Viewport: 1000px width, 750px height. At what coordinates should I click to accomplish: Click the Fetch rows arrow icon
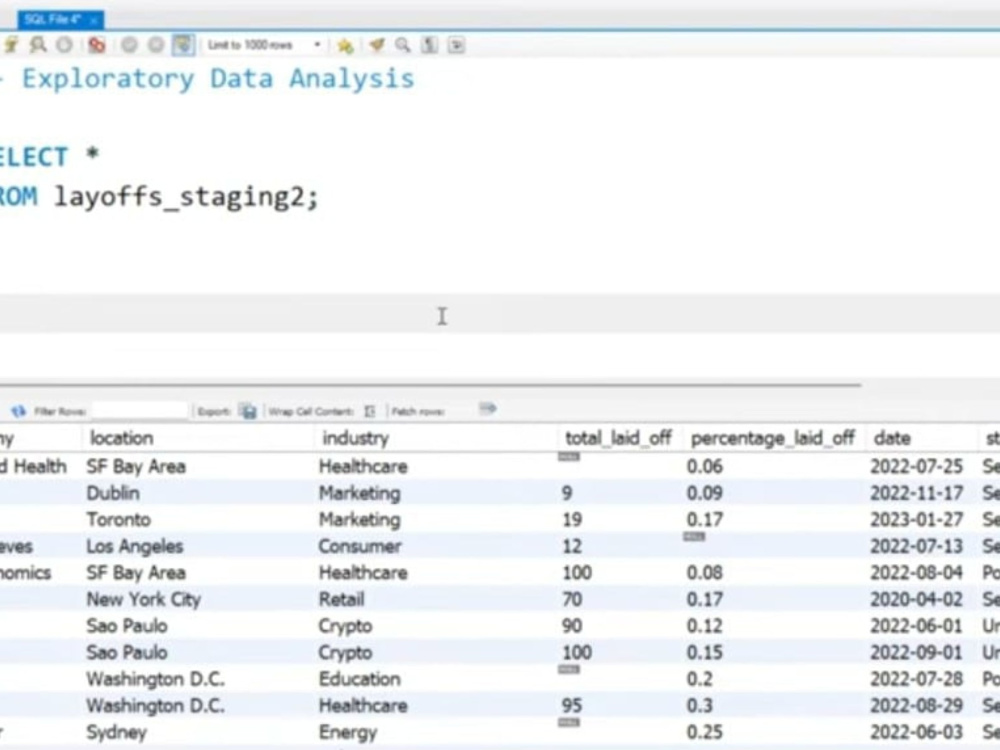click(x=487, y=409)
